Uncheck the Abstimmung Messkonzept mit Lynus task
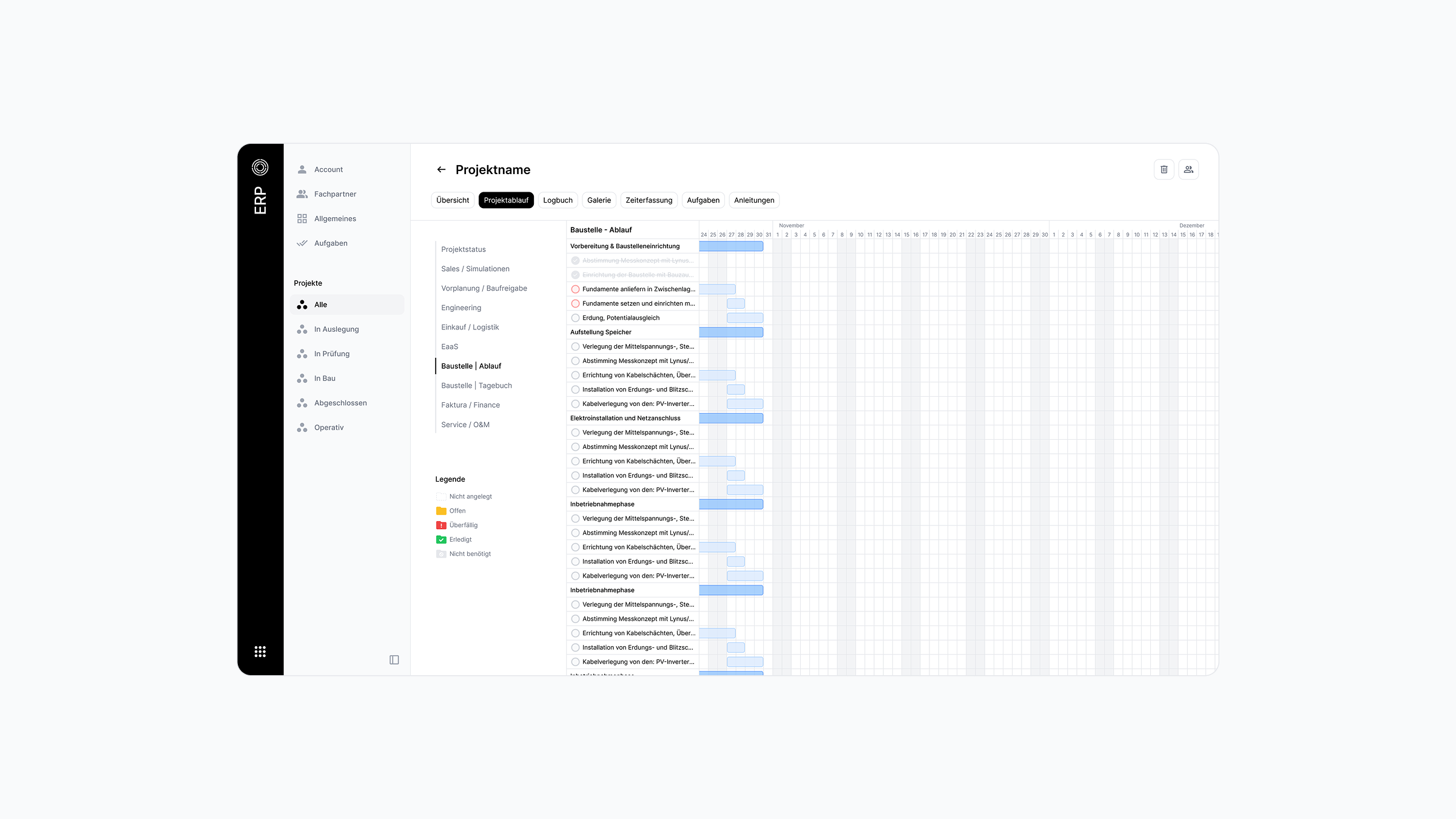 tap(575, 261)
